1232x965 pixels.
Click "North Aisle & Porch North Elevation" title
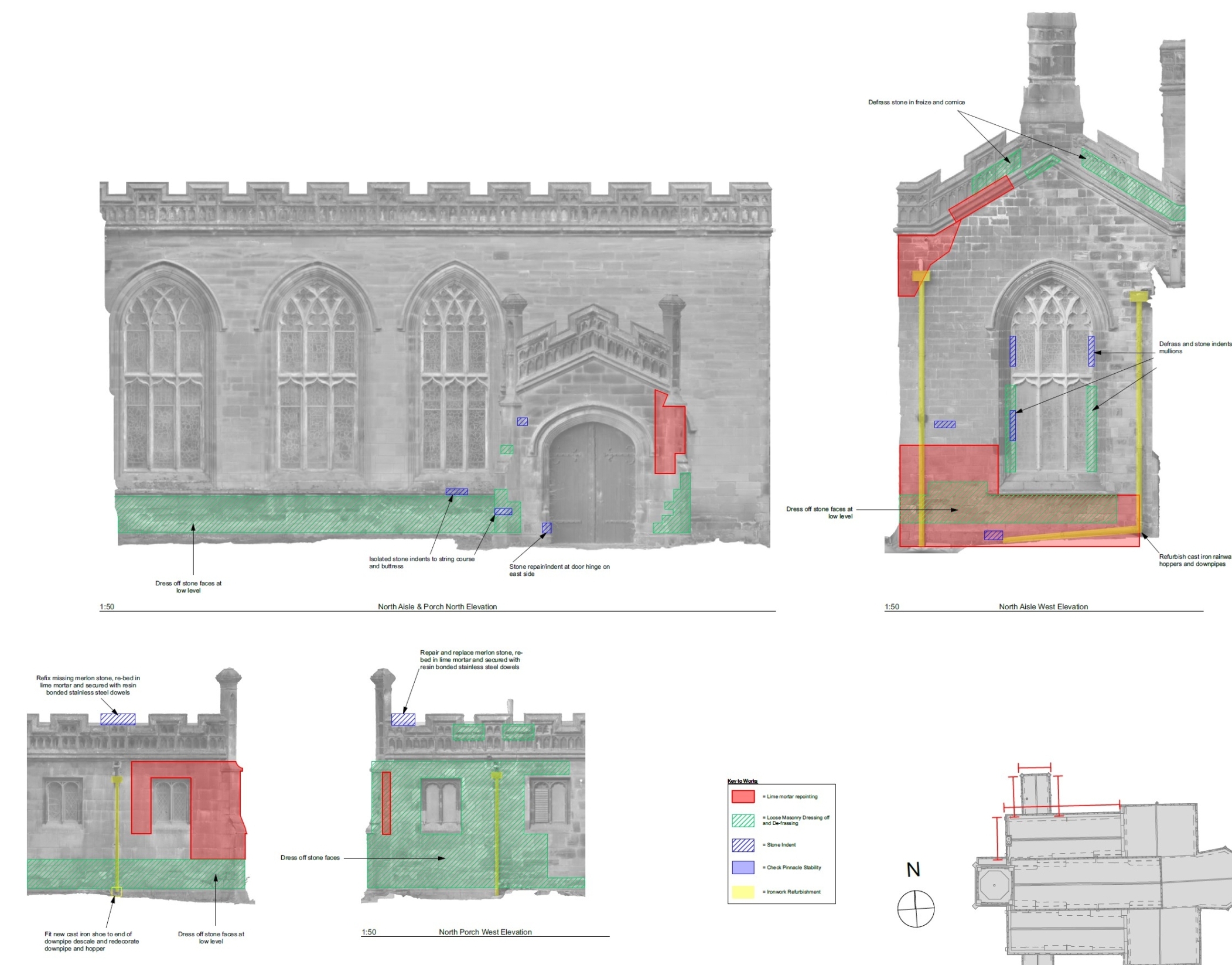click(437, 606)
